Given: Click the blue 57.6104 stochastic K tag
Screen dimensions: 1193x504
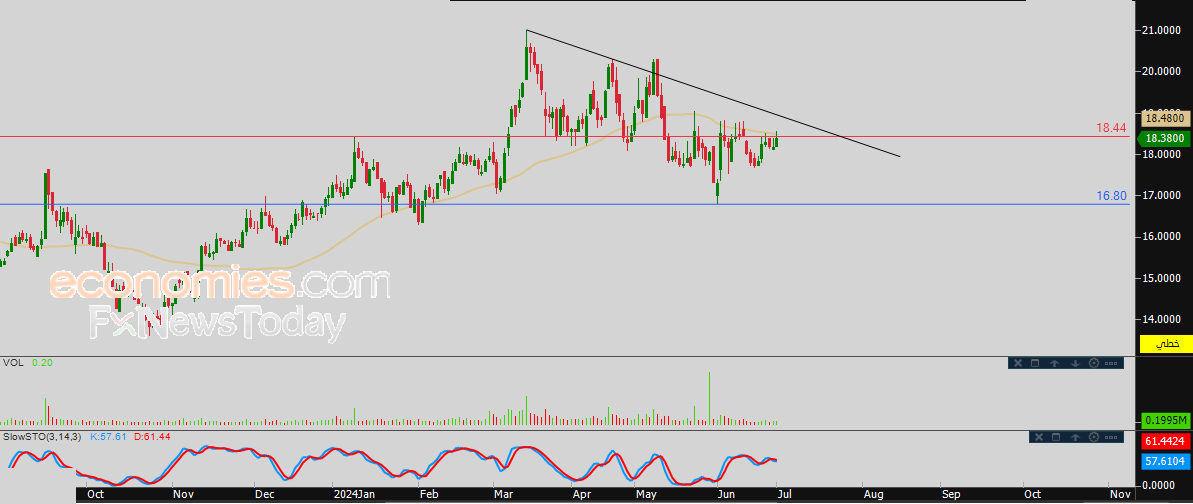Looking at the screenshot, I should point(1165,462).
